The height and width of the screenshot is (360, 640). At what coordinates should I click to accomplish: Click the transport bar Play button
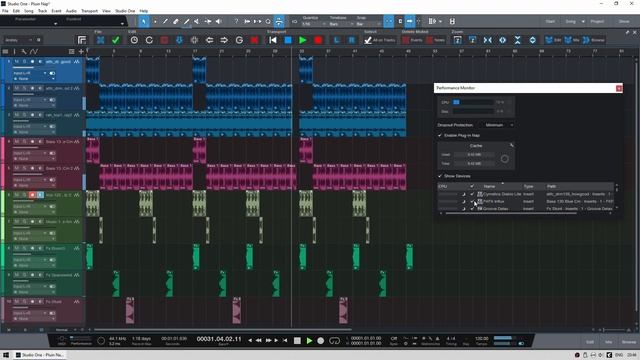[309, 340]
